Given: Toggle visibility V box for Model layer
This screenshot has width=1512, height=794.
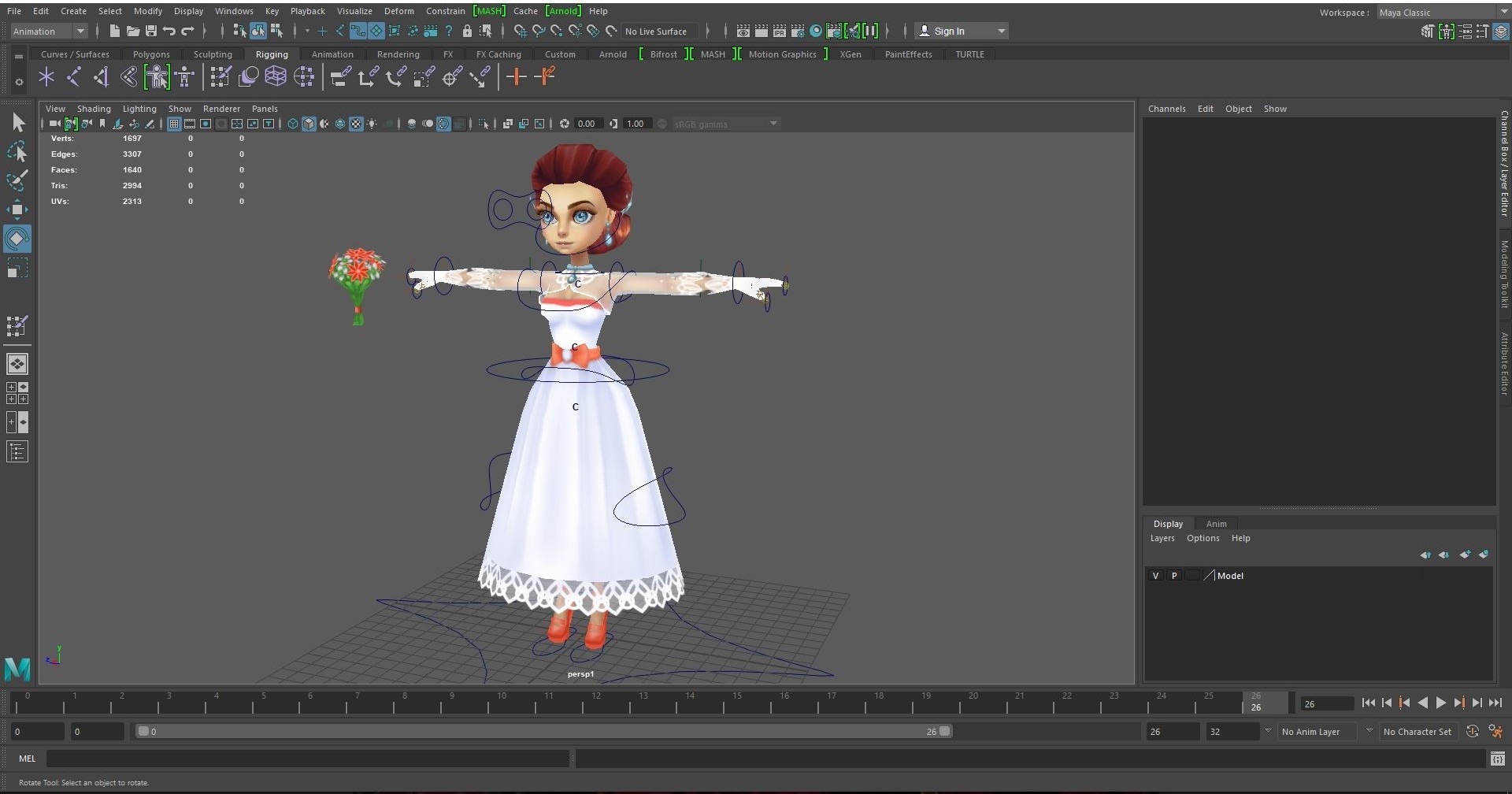Looking at the screenshot, I should point(1155,576).
